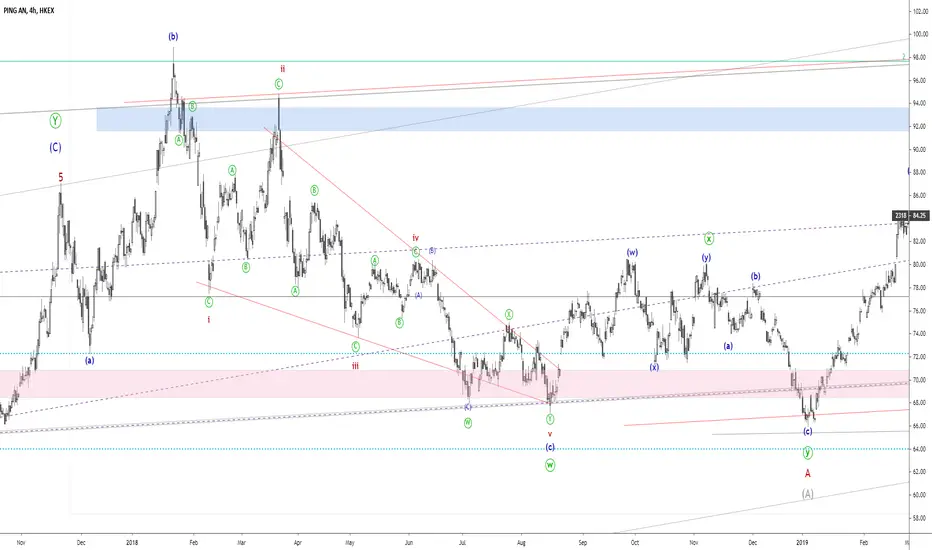The image size is (932, 550).
Task: Click the red wave i label
Action: [x=209, y=319]
